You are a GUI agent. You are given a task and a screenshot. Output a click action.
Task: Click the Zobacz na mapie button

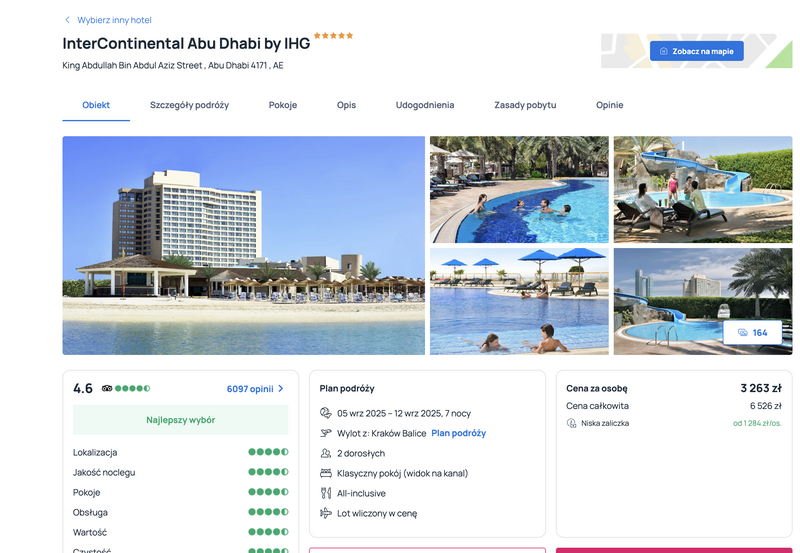[x=696, y=51]
